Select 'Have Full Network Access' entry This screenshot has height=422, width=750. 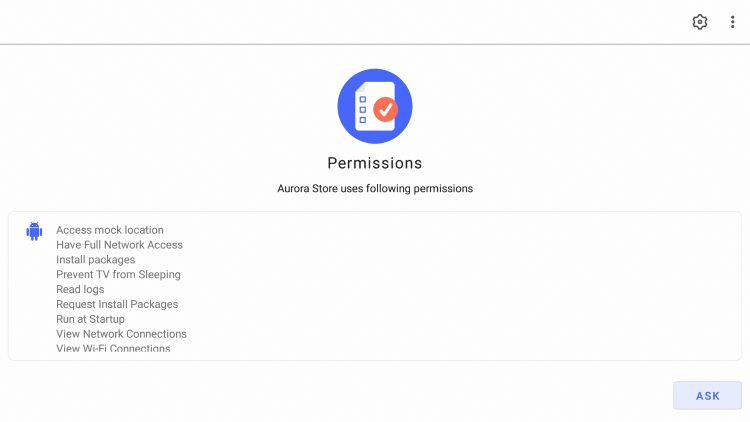coord(119,245)
